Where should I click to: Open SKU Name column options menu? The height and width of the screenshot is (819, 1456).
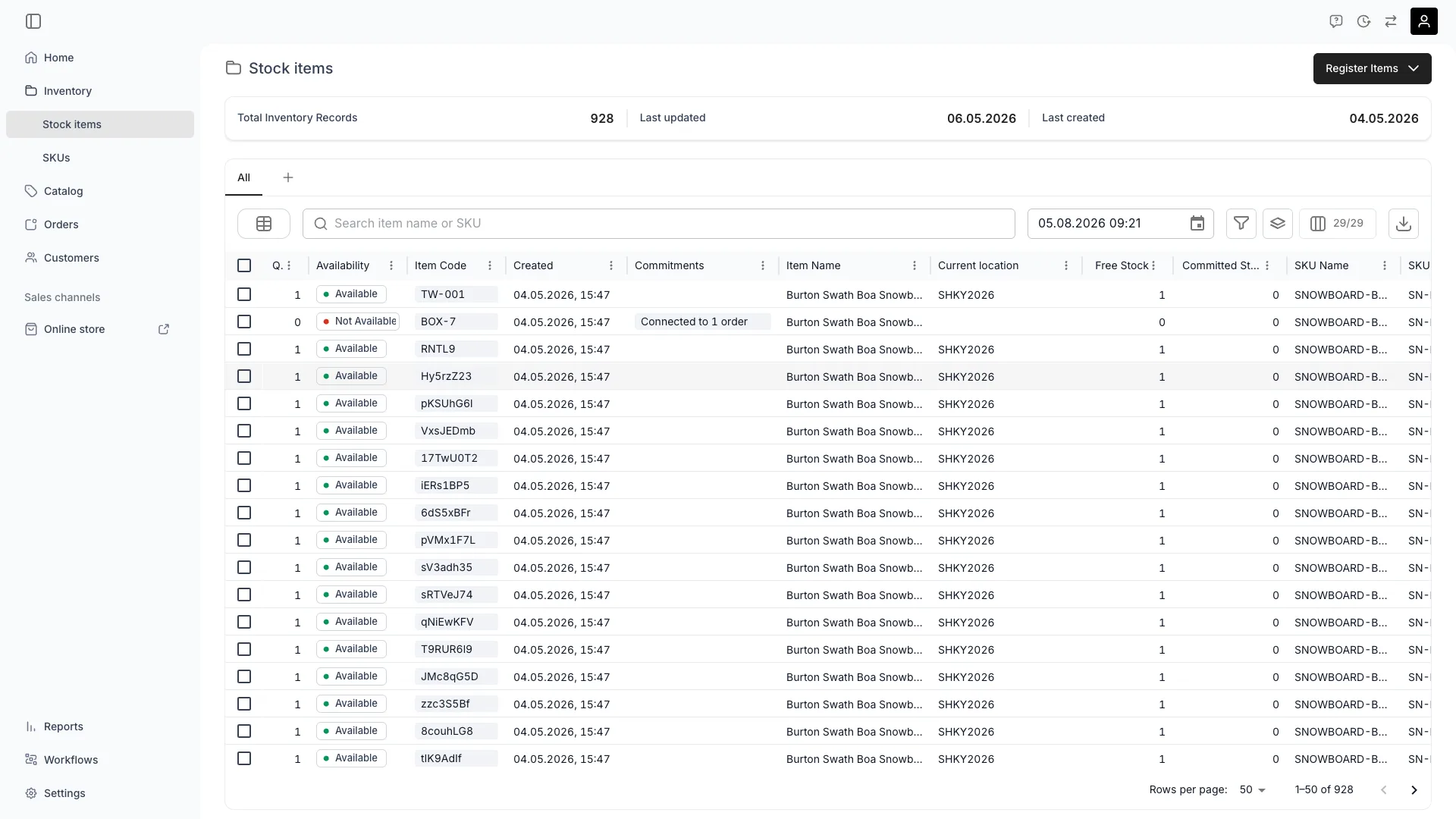coord(1385,265)
